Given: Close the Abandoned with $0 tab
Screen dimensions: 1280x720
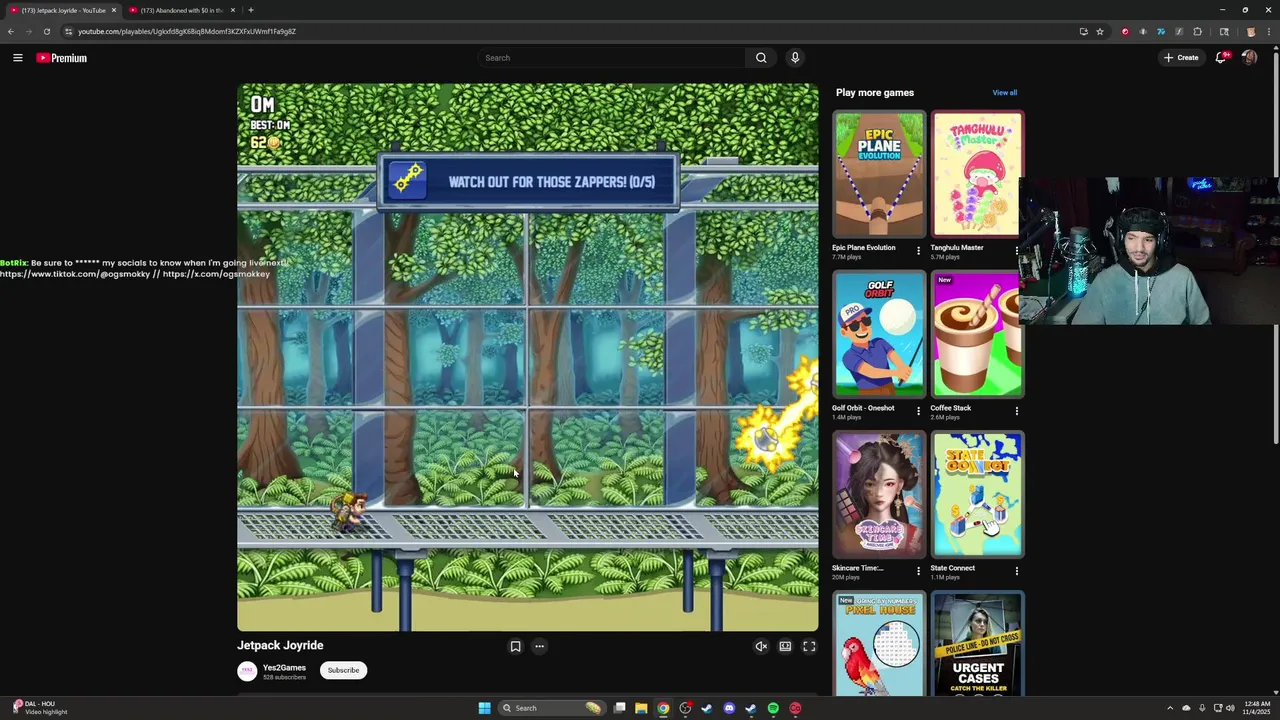Looking at the screenshot, I should click(233, 10).
